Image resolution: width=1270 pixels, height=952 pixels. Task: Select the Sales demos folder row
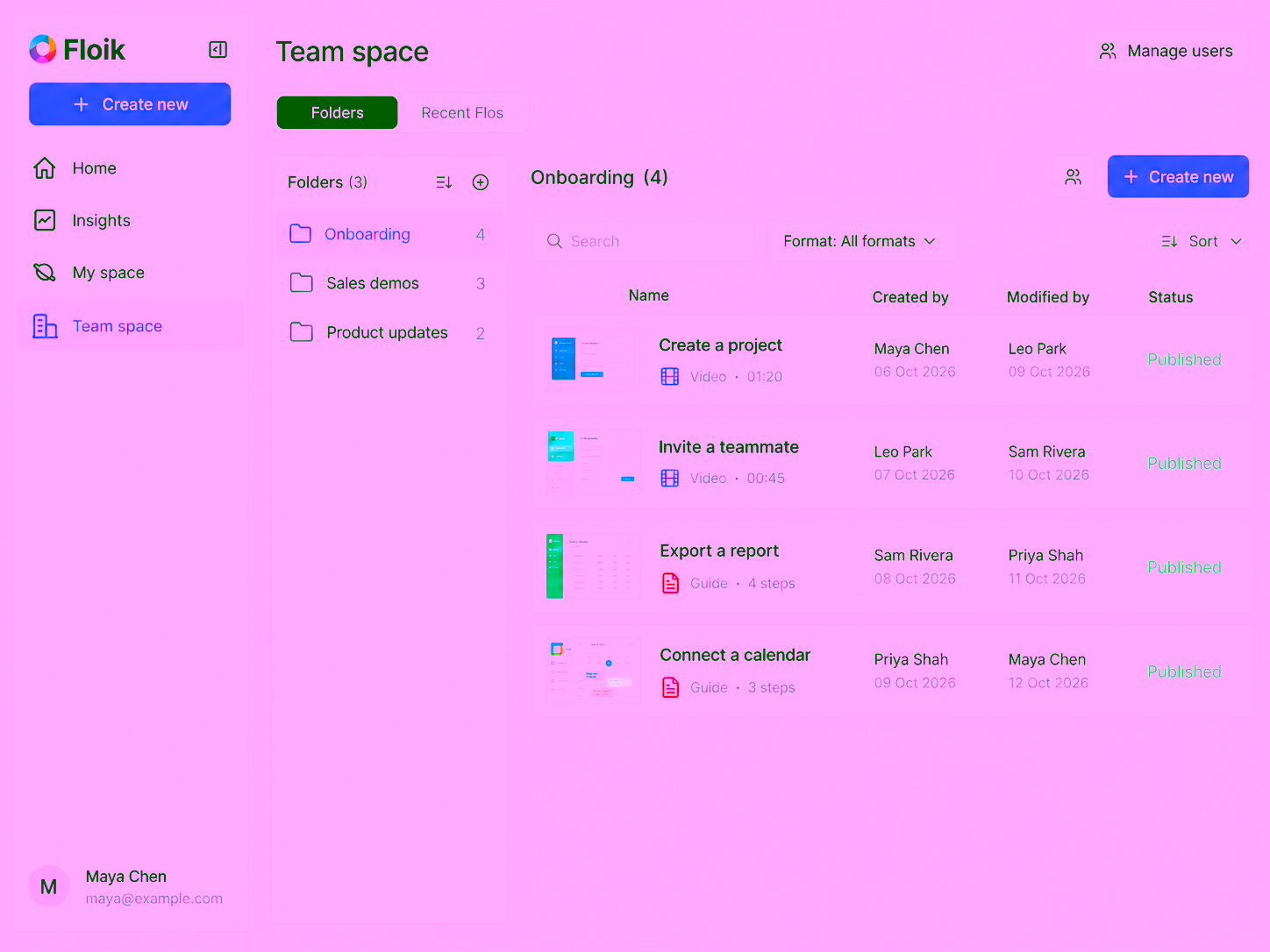pos(390,283)
